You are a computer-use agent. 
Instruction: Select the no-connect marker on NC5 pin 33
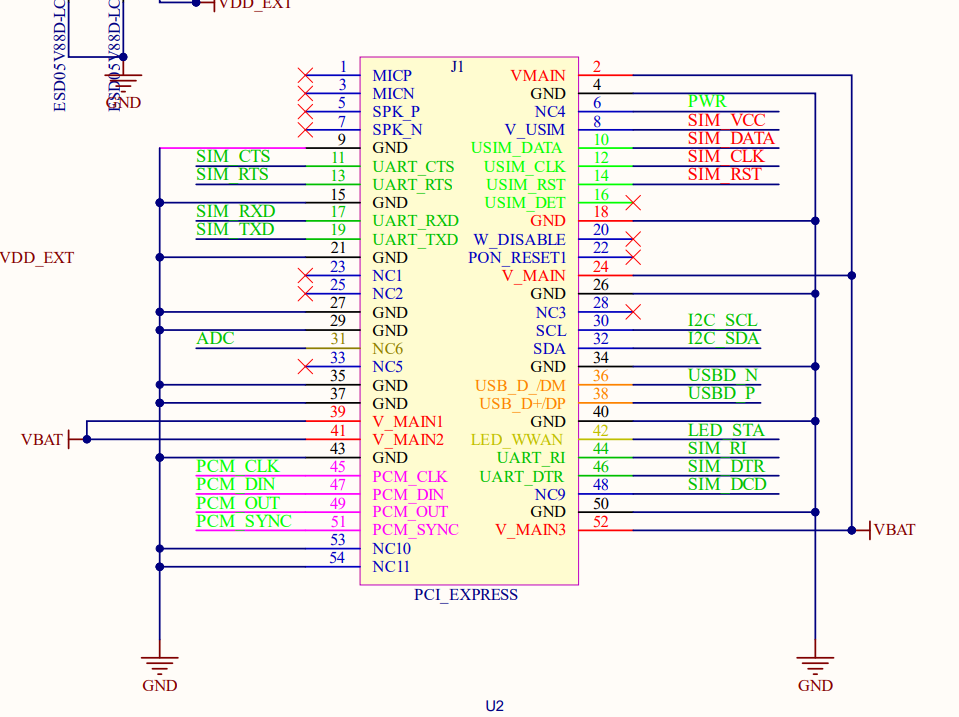306,367
